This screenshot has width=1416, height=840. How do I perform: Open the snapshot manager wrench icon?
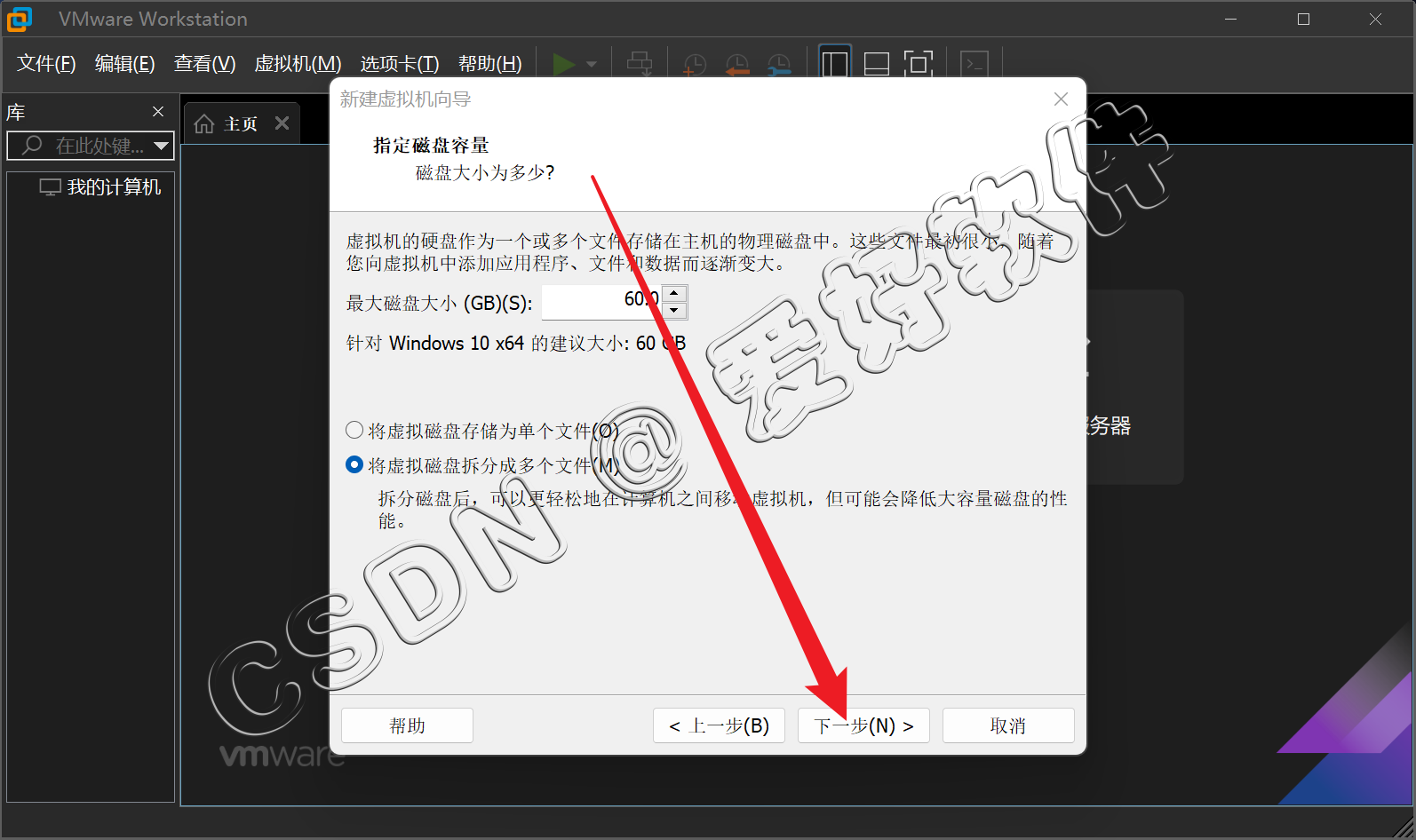779,64
